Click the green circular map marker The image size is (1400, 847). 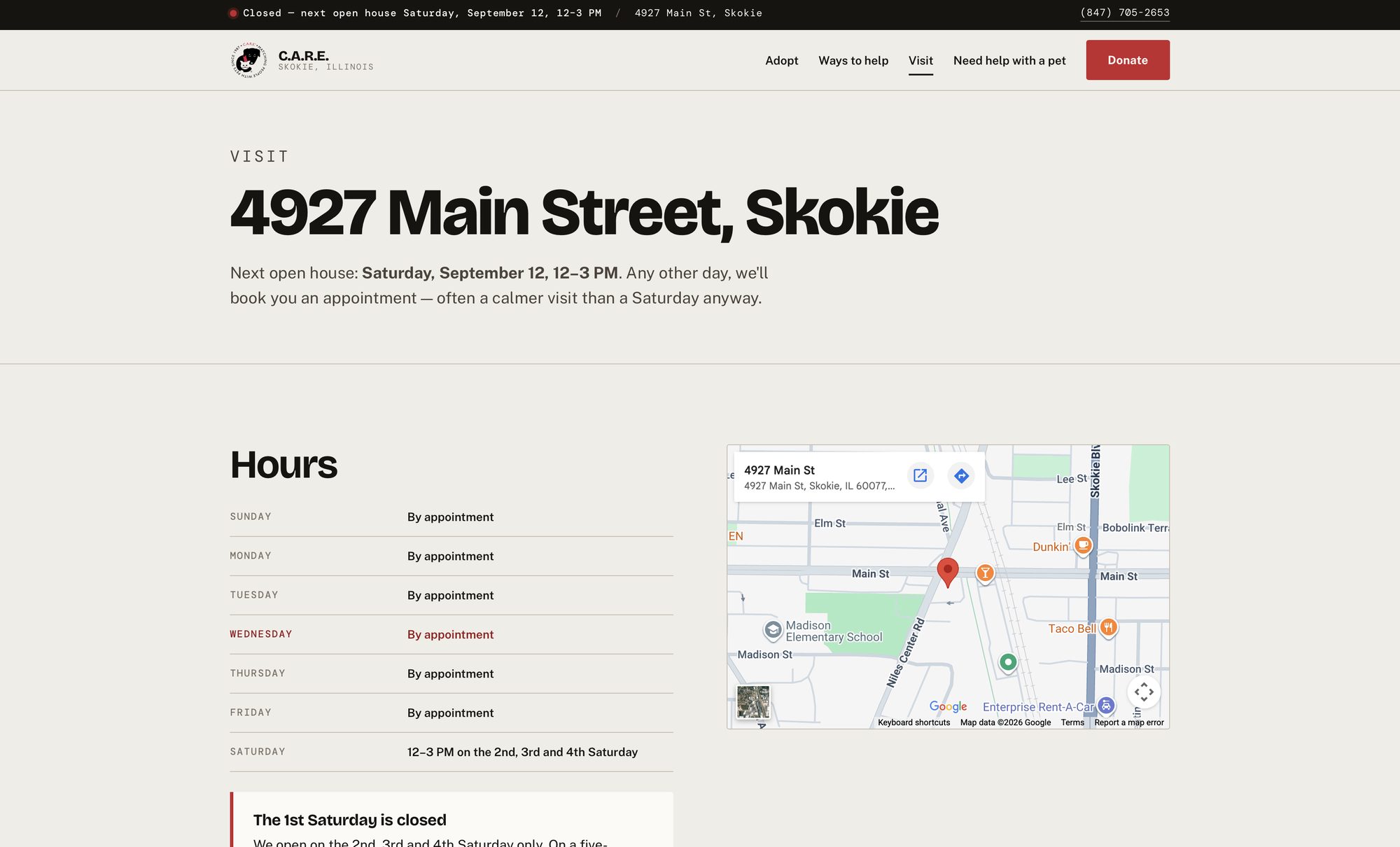point(1008,661)
